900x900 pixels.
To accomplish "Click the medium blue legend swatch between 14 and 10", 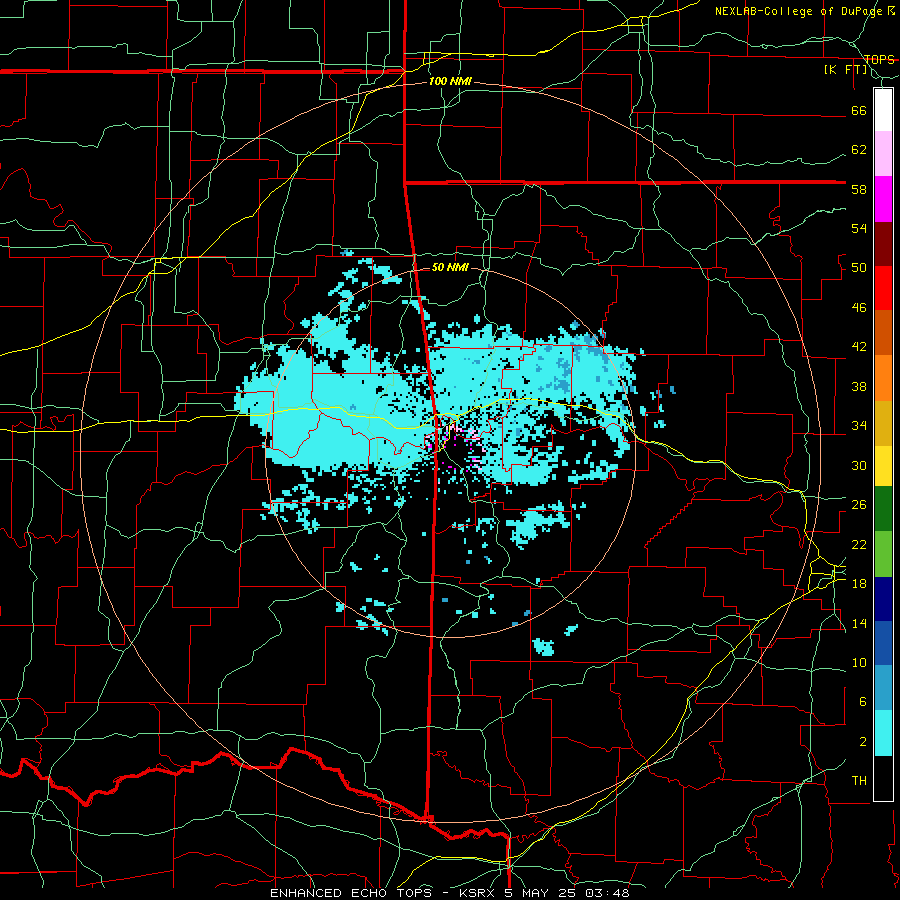I will click(x=883, y=643).
